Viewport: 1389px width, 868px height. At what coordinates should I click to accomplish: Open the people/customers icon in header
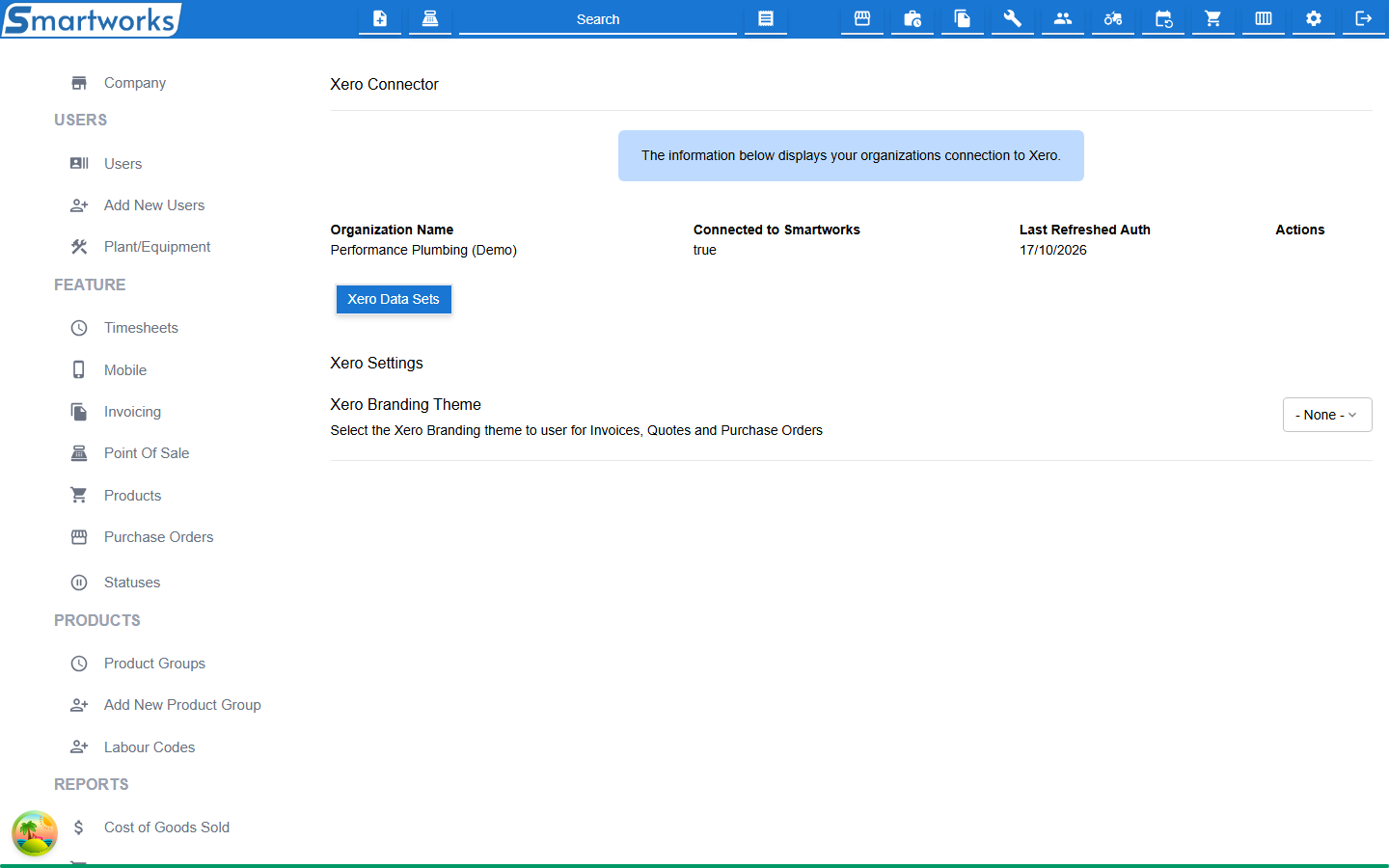pos(1063,18)
